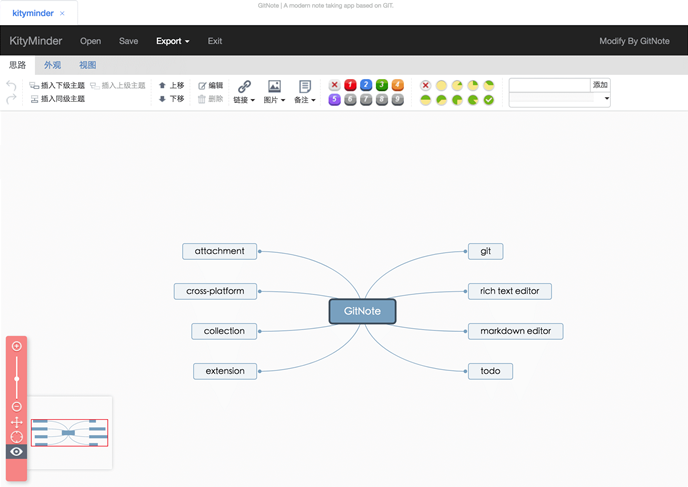Click Open in the top bar
688x487 pixels.
(90, 41)
